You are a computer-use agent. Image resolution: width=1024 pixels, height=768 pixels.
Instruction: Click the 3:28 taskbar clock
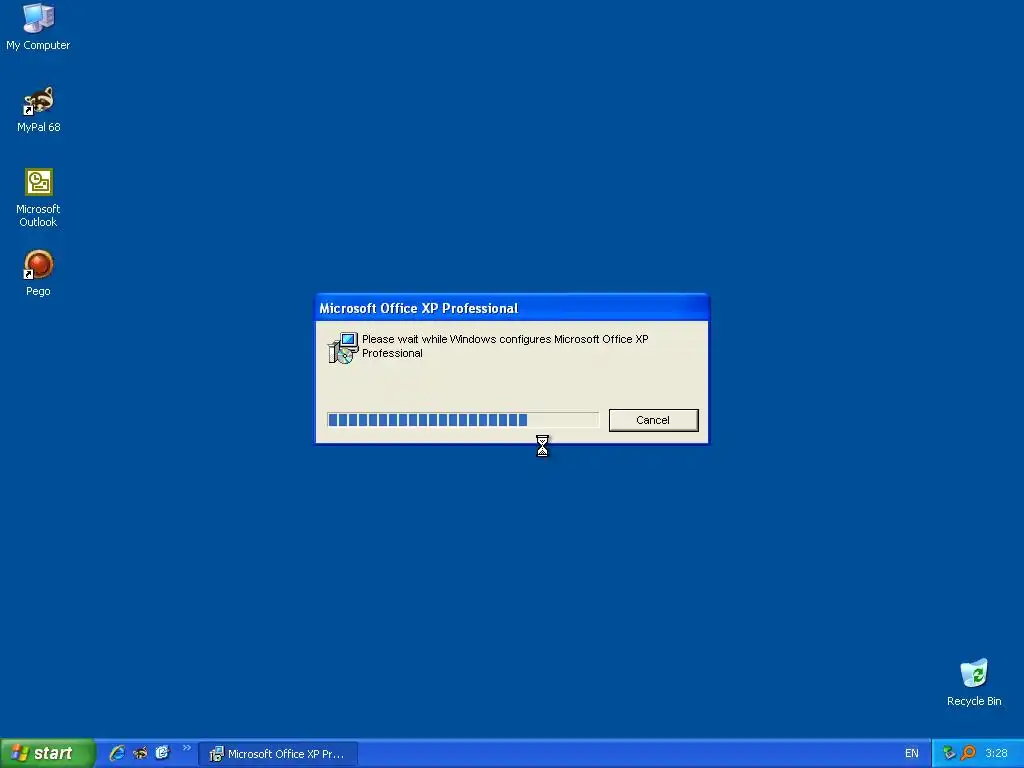[996, 754]
